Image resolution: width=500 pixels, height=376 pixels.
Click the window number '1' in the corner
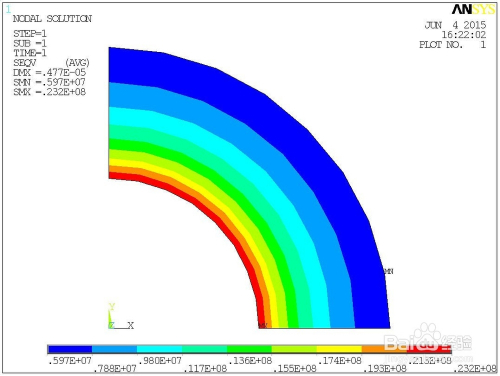tap(8, 9)
